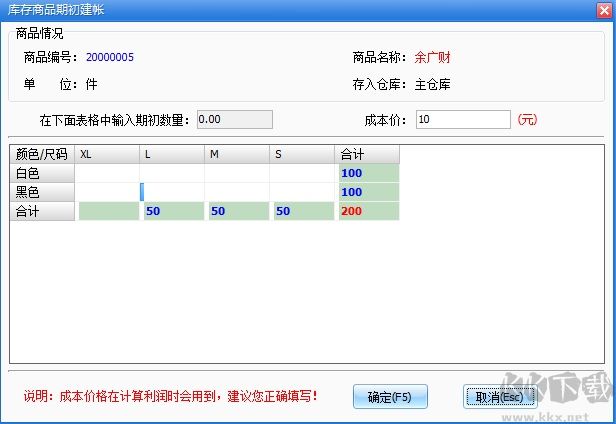
Task: Click the 颜色/尺码 header cell
Action: (42, 154)
